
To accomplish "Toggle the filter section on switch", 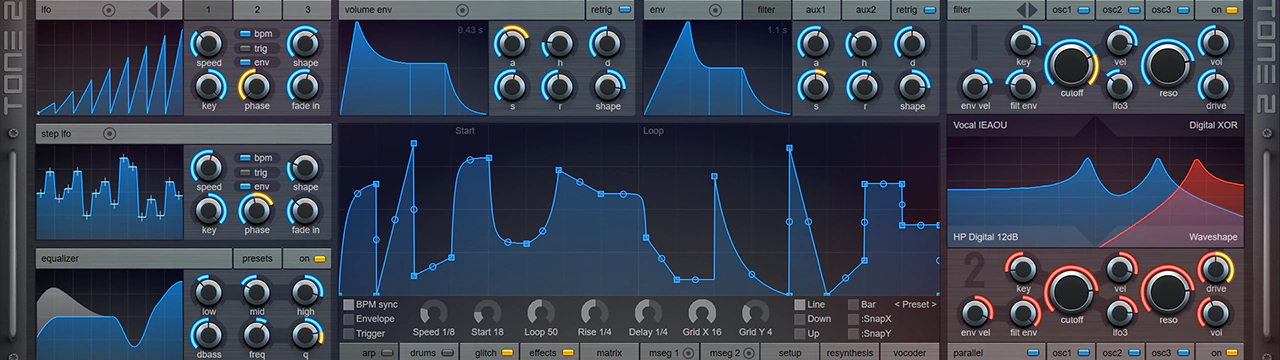I will click(x=1233, y=10).
